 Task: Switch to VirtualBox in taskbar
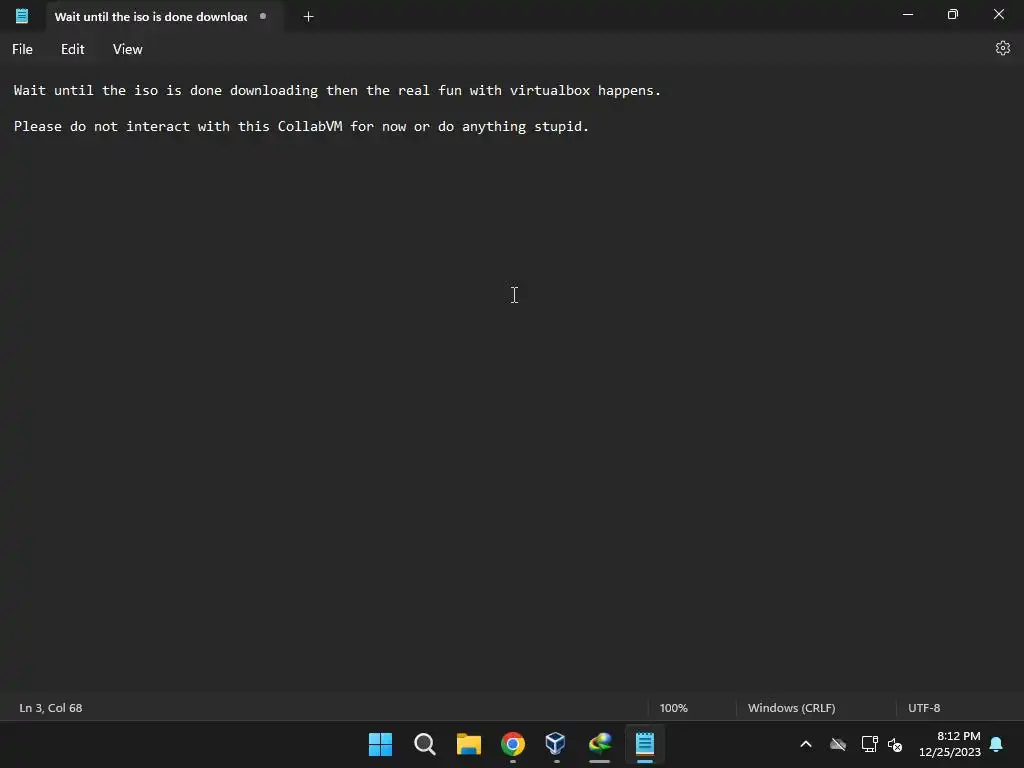556,744
